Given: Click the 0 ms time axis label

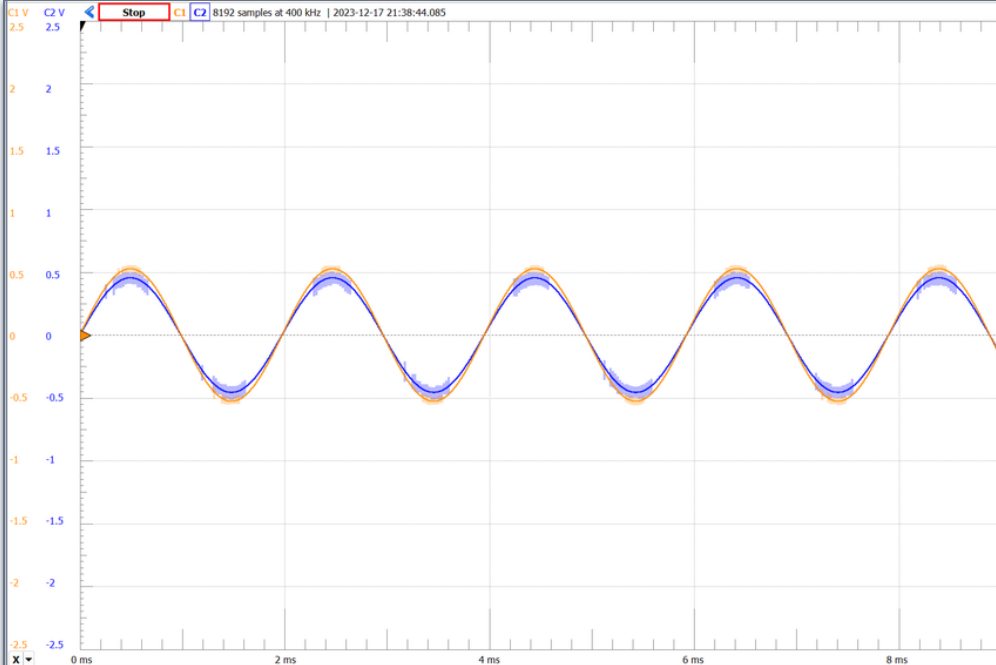Looking at the screenshot, I should click(82, 659).
